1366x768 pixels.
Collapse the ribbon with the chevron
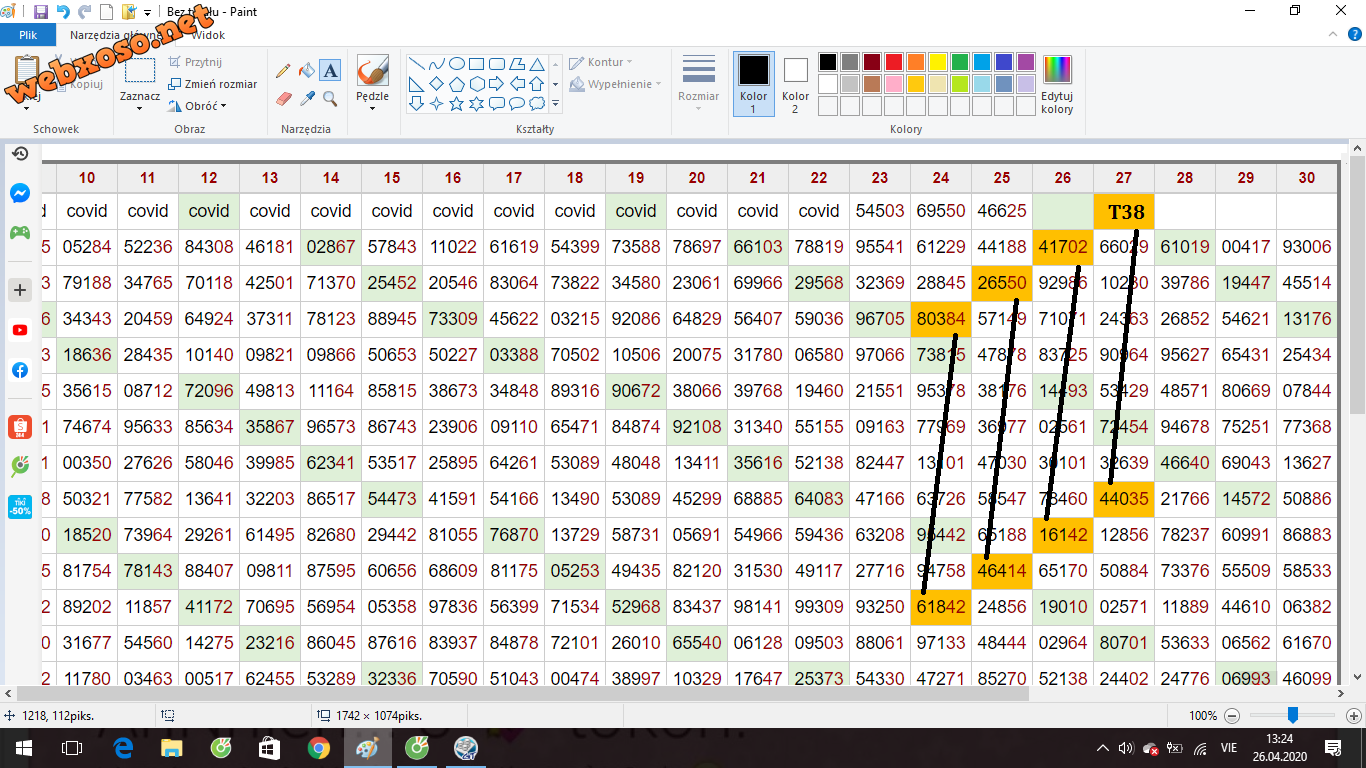pyautogui.click(x=1331, y=35)
